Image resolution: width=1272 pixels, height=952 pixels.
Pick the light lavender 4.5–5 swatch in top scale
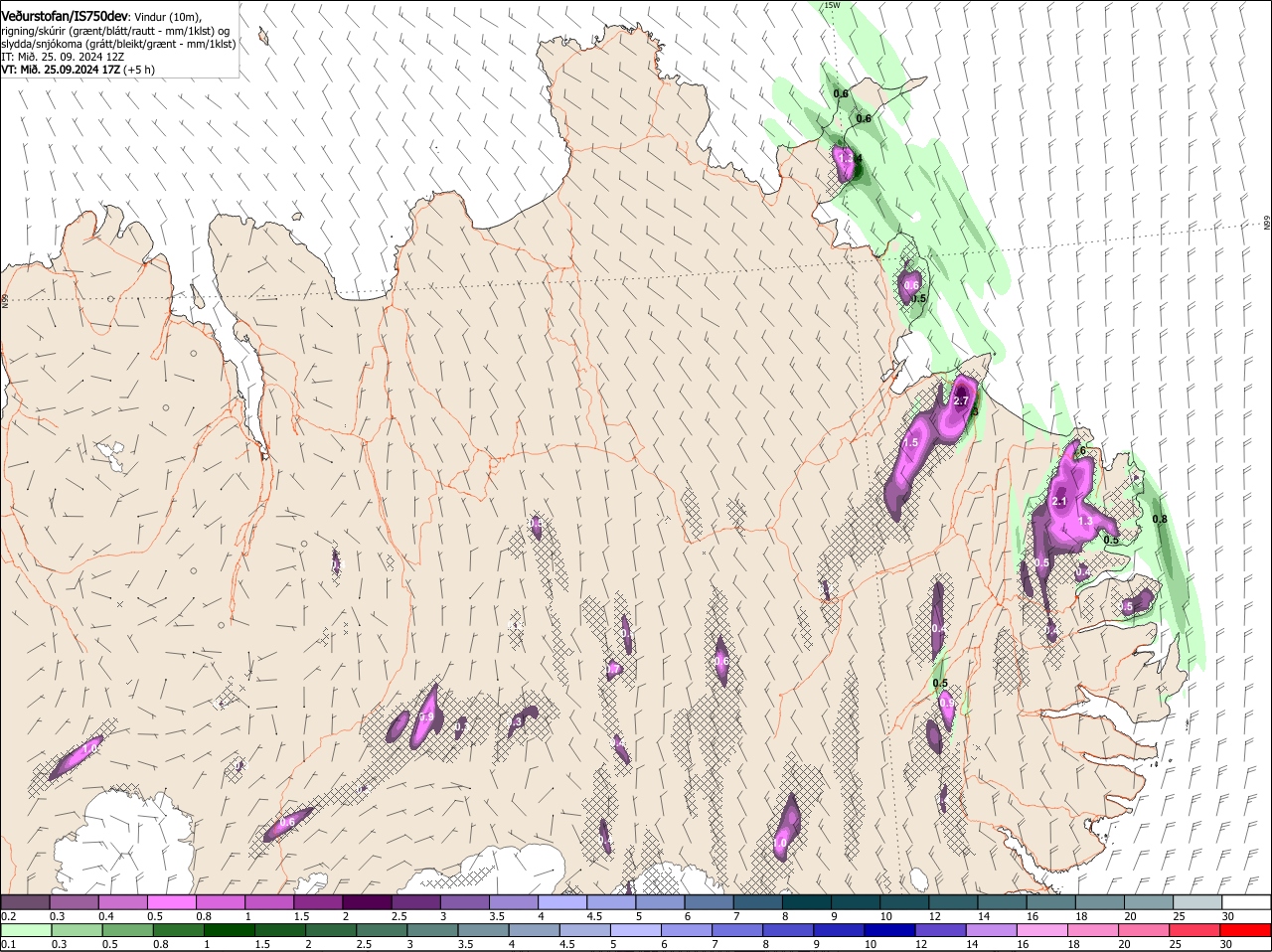point(611,901)
